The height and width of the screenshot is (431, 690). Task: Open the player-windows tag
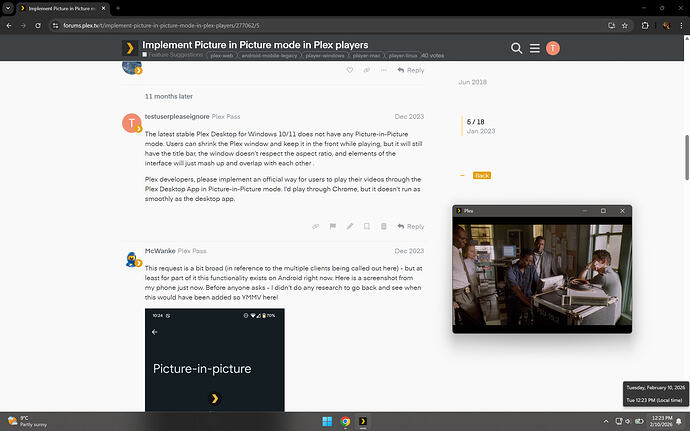[325, 55]
